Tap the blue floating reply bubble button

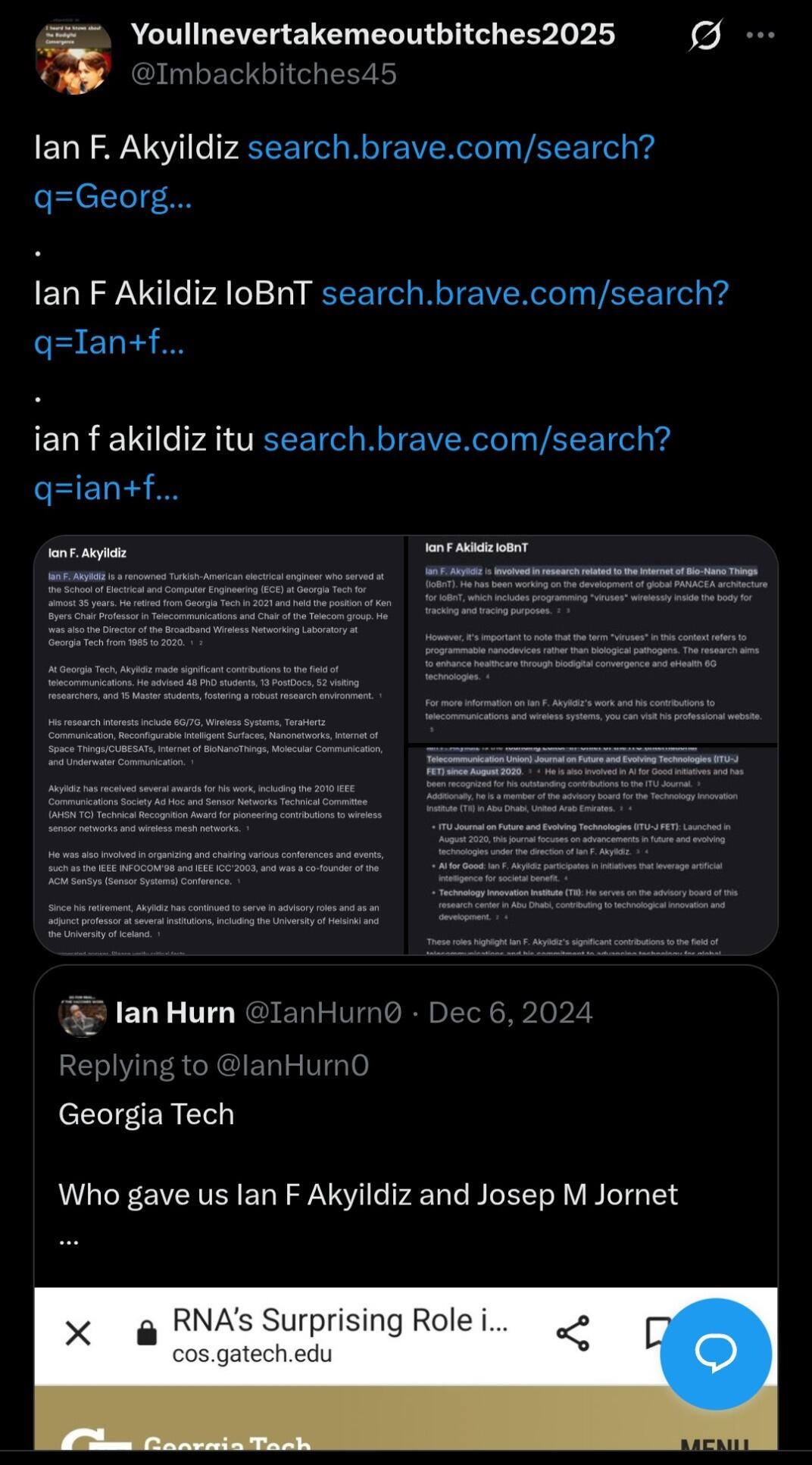tap(716, 1354)
